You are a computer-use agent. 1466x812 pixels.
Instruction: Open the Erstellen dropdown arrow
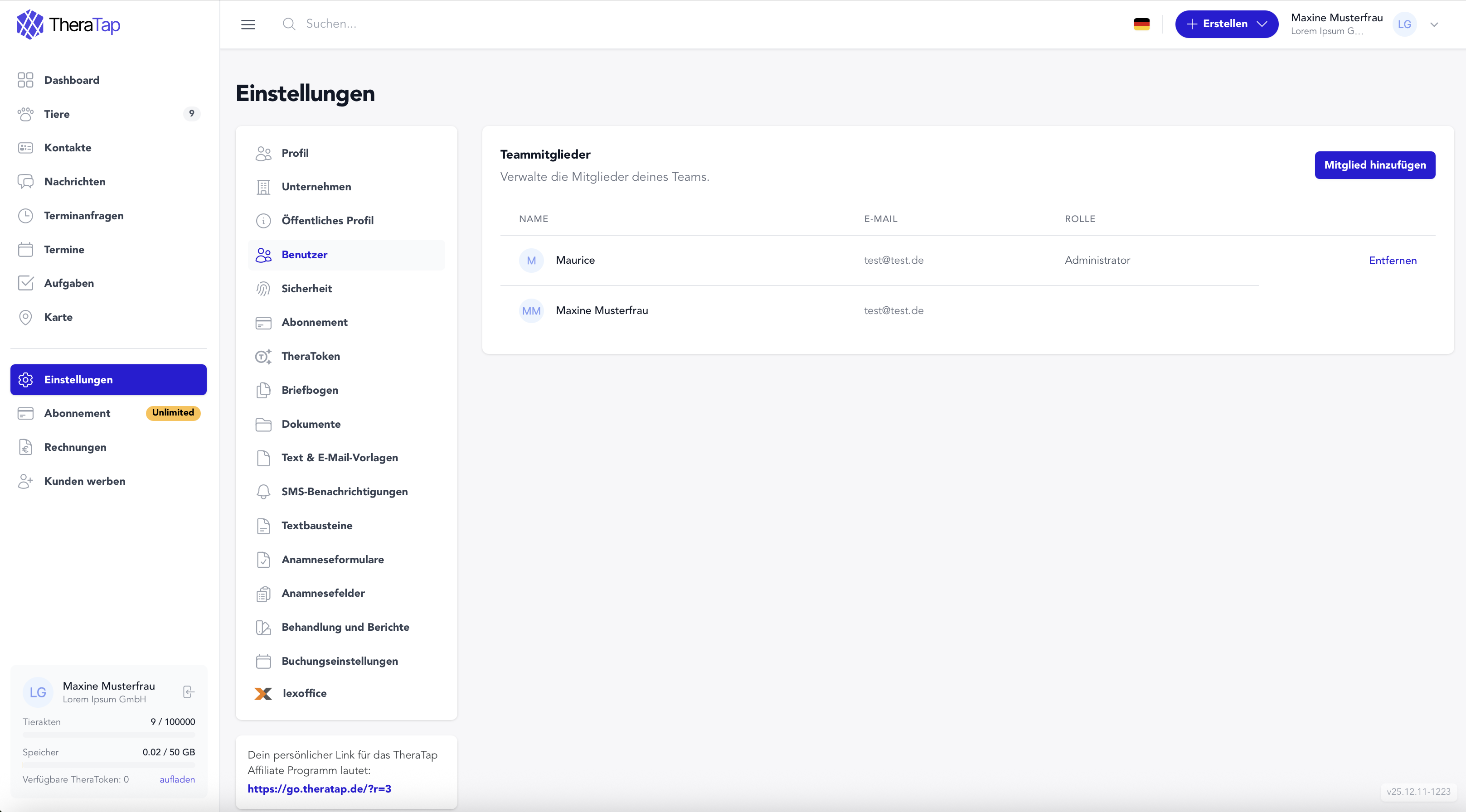tap(1262, 24)
